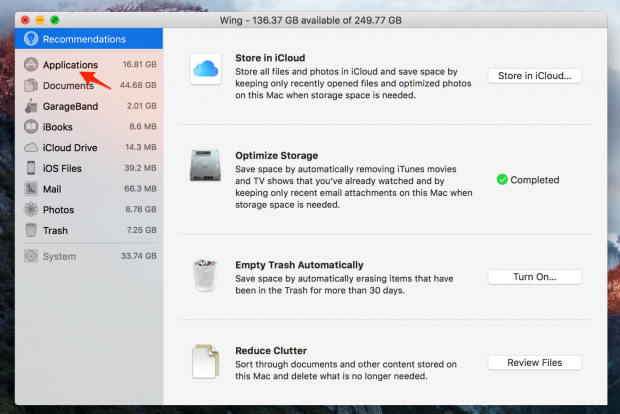Click the Mail stamp icon
Image resolution: width=620 pixels, height=414 pixels.
(x=31, y=189)
